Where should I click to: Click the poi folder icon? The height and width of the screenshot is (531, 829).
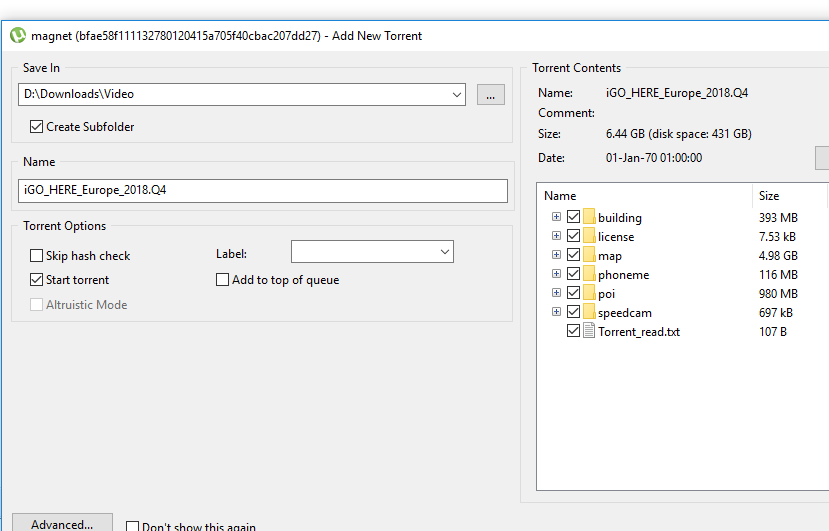589,293
